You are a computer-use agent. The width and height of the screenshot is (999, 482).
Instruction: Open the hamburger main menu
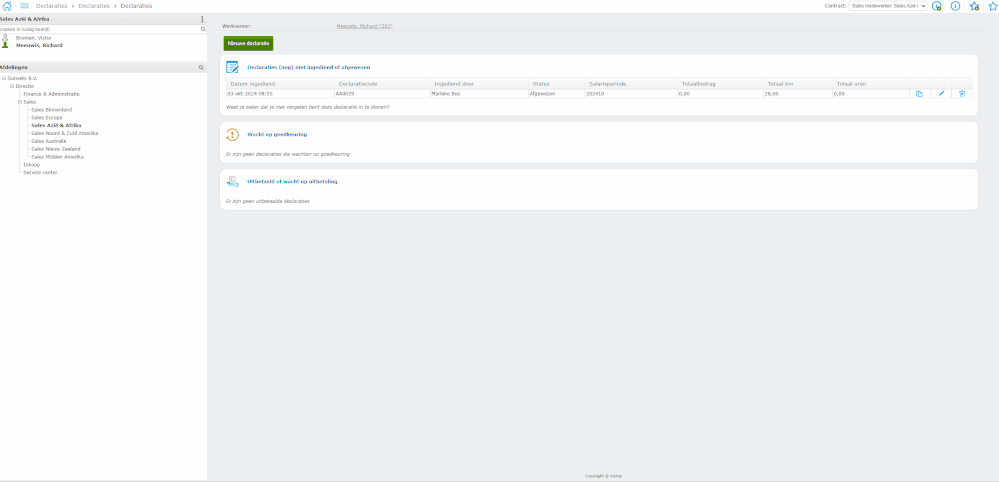(x=25, y=6)
